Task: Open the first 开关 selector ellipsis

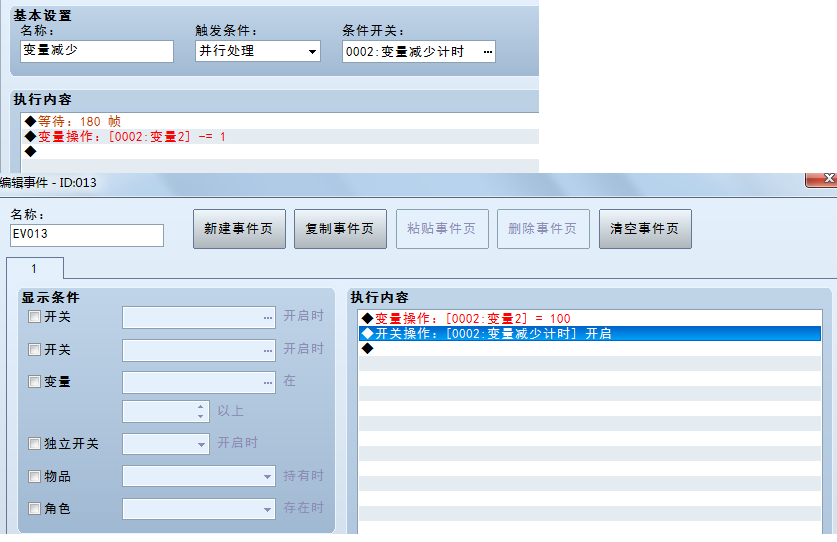Action: point(267,318)
